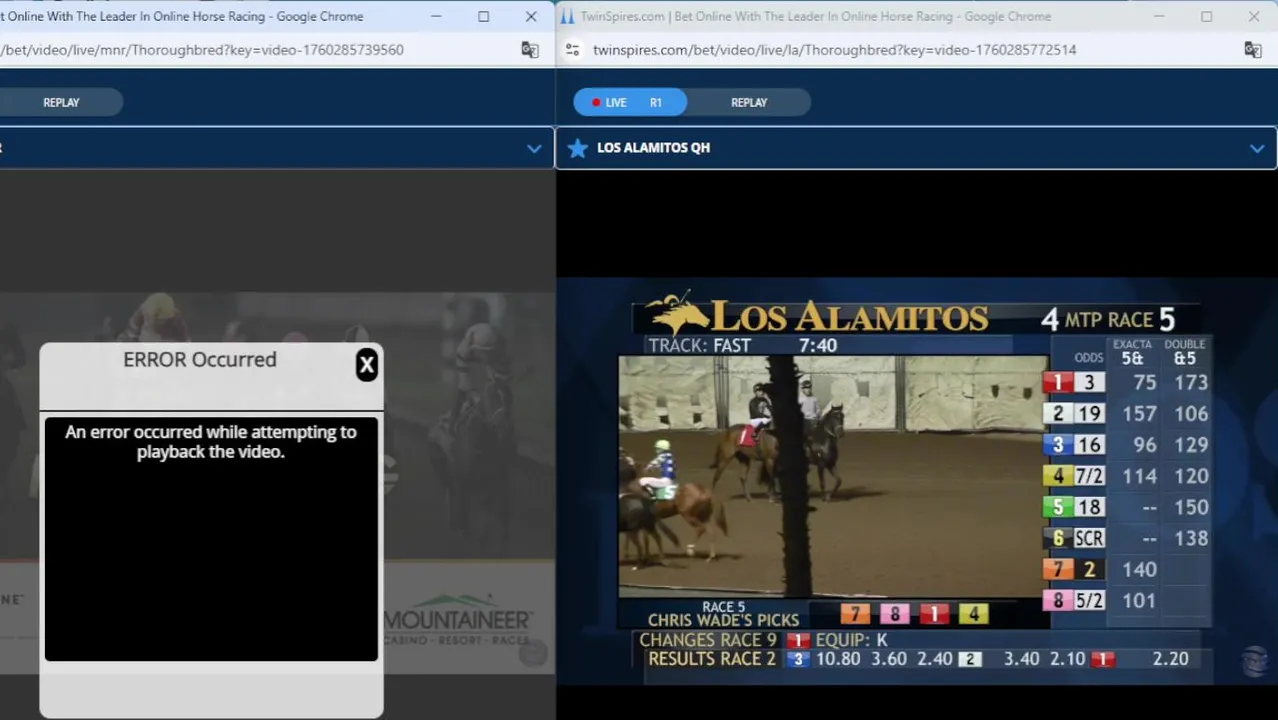
Task: Favorite Los Alamitos QH with star icon
Action: pyautogui.click(x=577, y=148)
